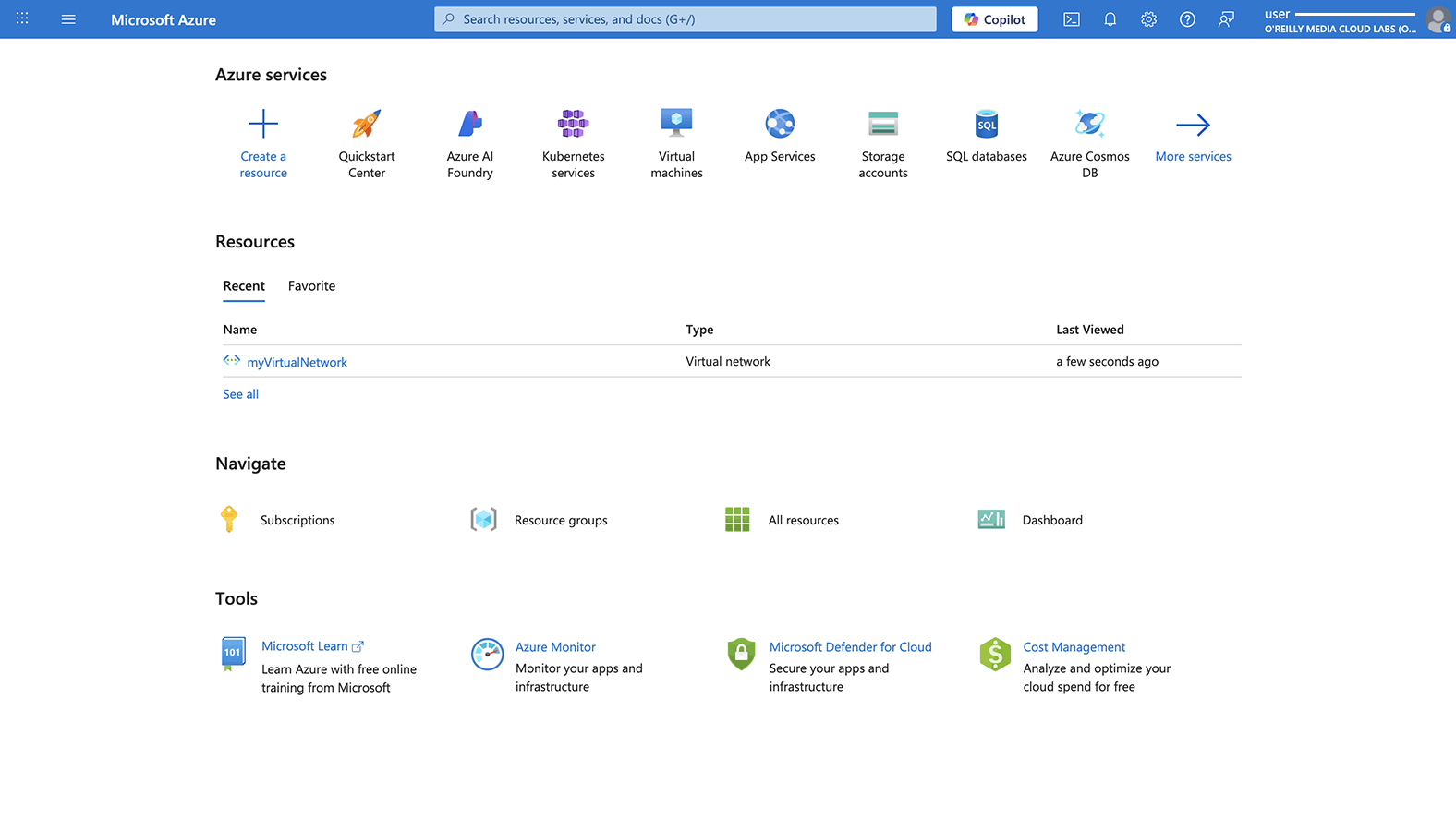Click the O'REILLY MEDIA CLOUD LABS directory text
The width and height of the screenshot is (1456, 819).
point(1340,29)
